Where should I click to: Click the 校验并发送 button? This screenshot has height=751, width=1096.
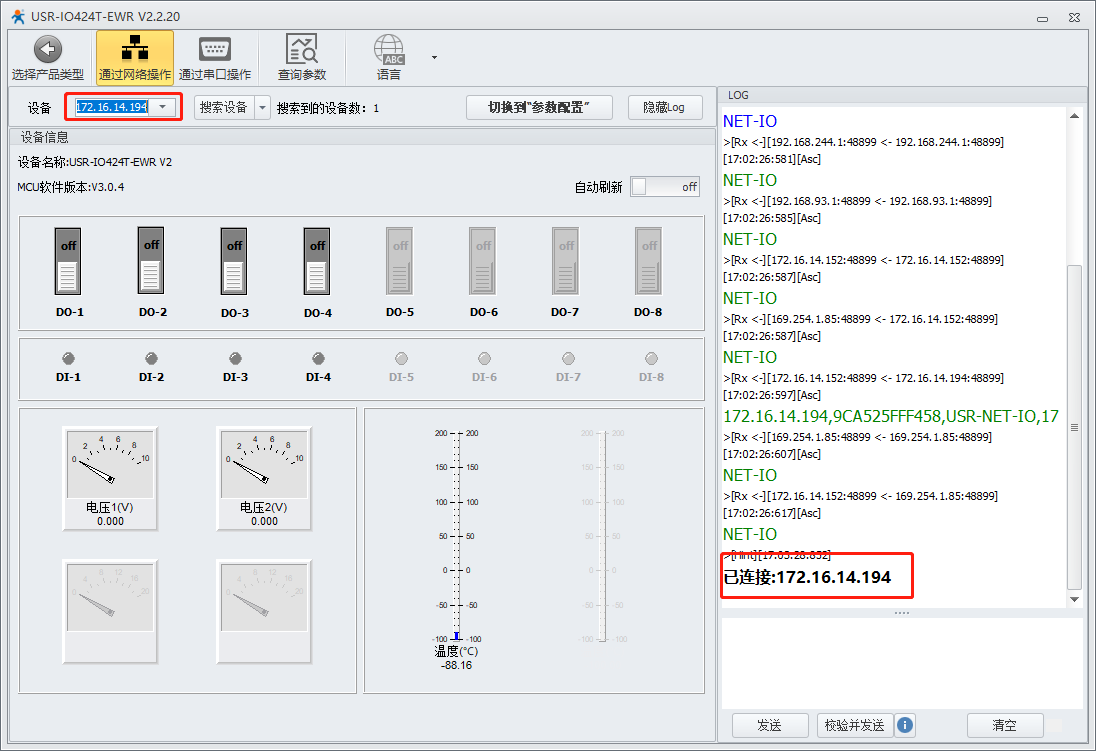point(855,725)
